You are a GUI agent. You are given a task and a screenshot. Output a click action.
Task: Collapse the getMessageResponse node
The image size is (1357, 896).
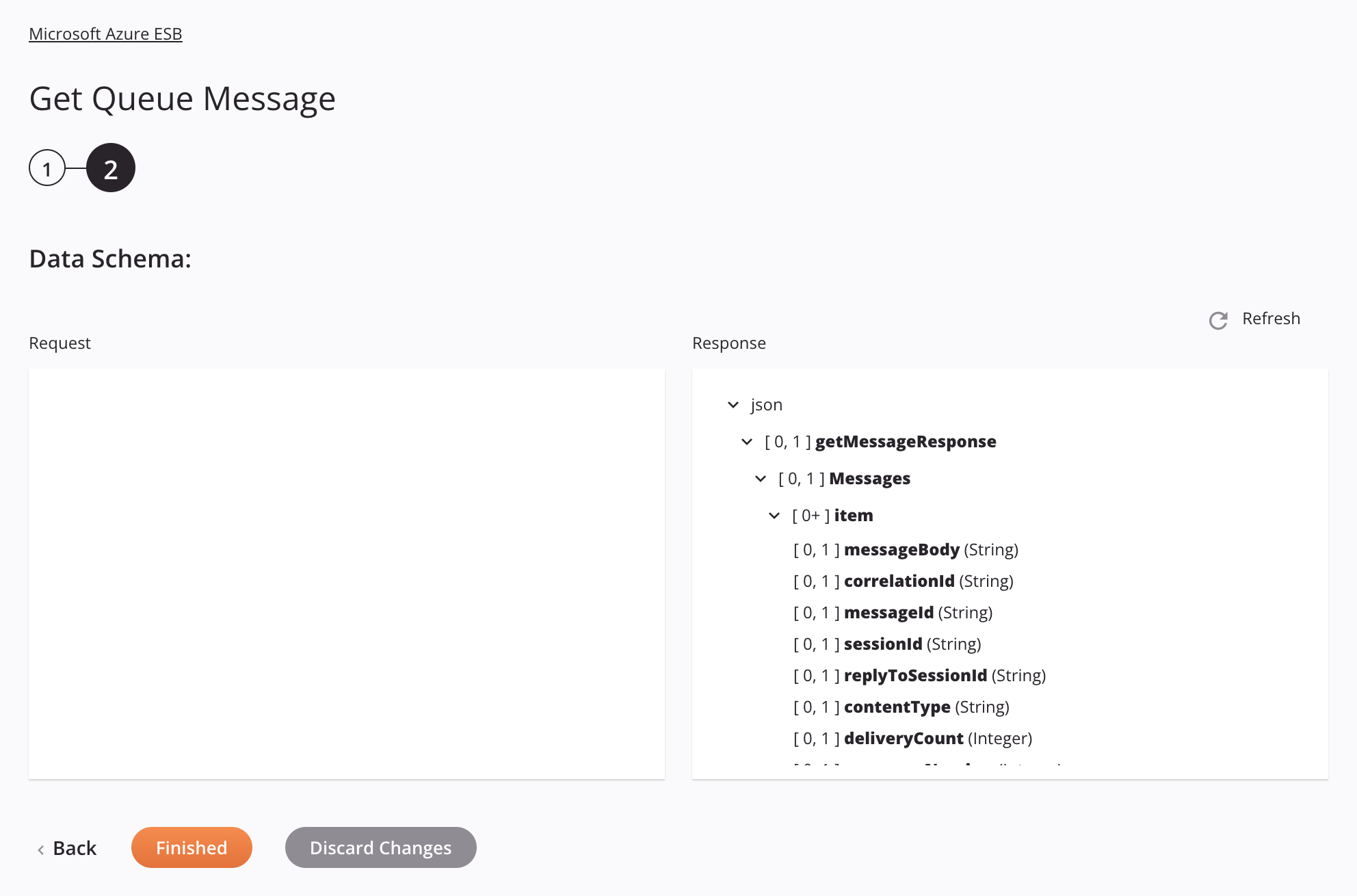click(x=748, y=441)
